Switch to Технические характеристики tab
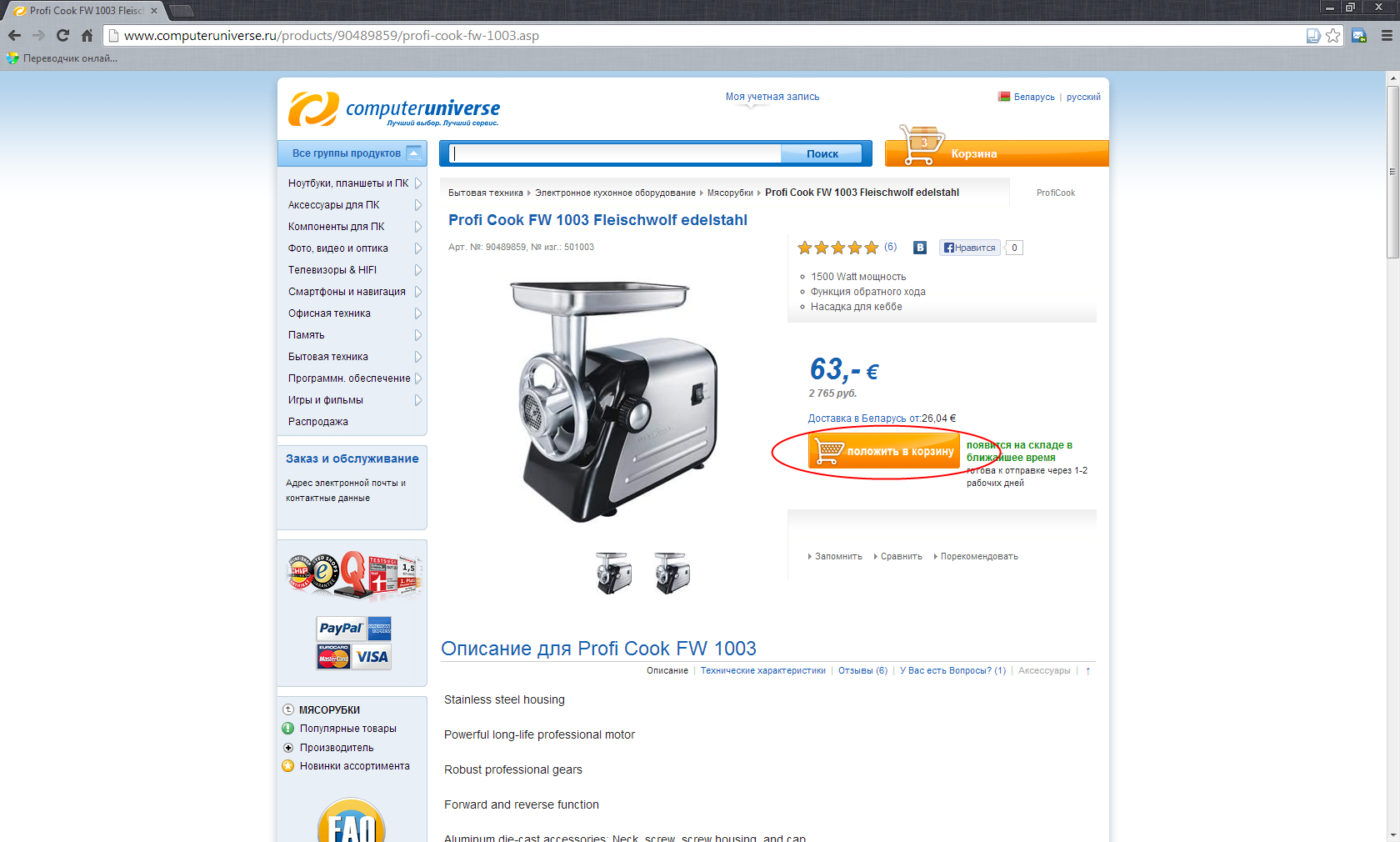Screen dimensions: 1400x842 tap(763, 670)
